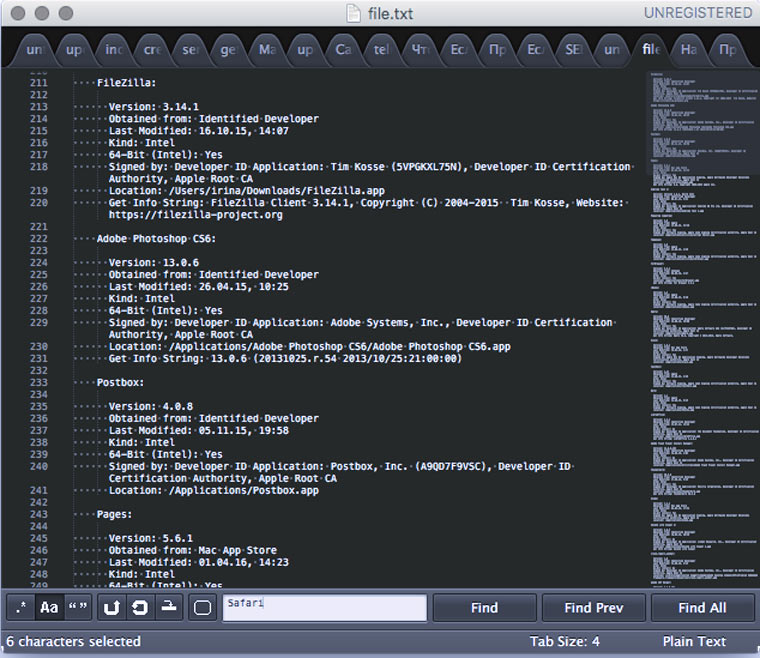The height and width of the screenshot is (658, 760).
Task: Click the FileZilla.app location path line
Action: [x=247, y=191]
